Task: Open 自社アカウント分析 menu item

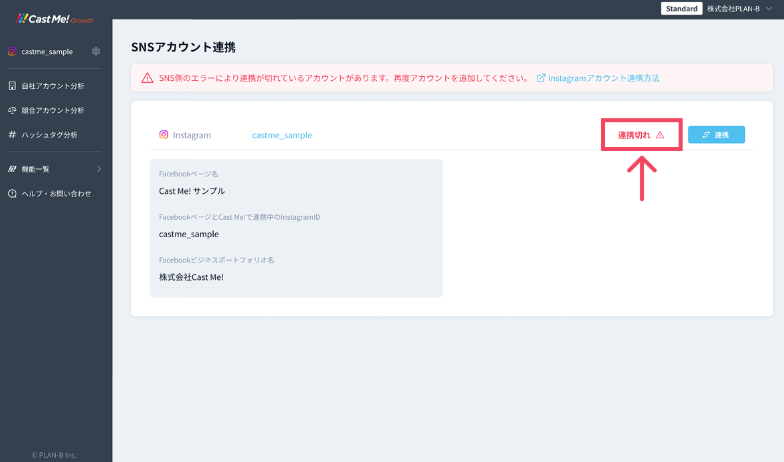Action: tap(54, 86)
